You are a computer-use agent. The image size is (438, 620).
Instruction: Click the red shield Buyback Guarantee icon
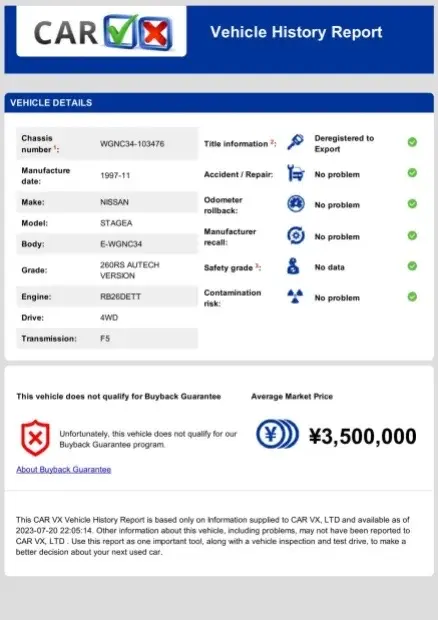tap(35, 438)
